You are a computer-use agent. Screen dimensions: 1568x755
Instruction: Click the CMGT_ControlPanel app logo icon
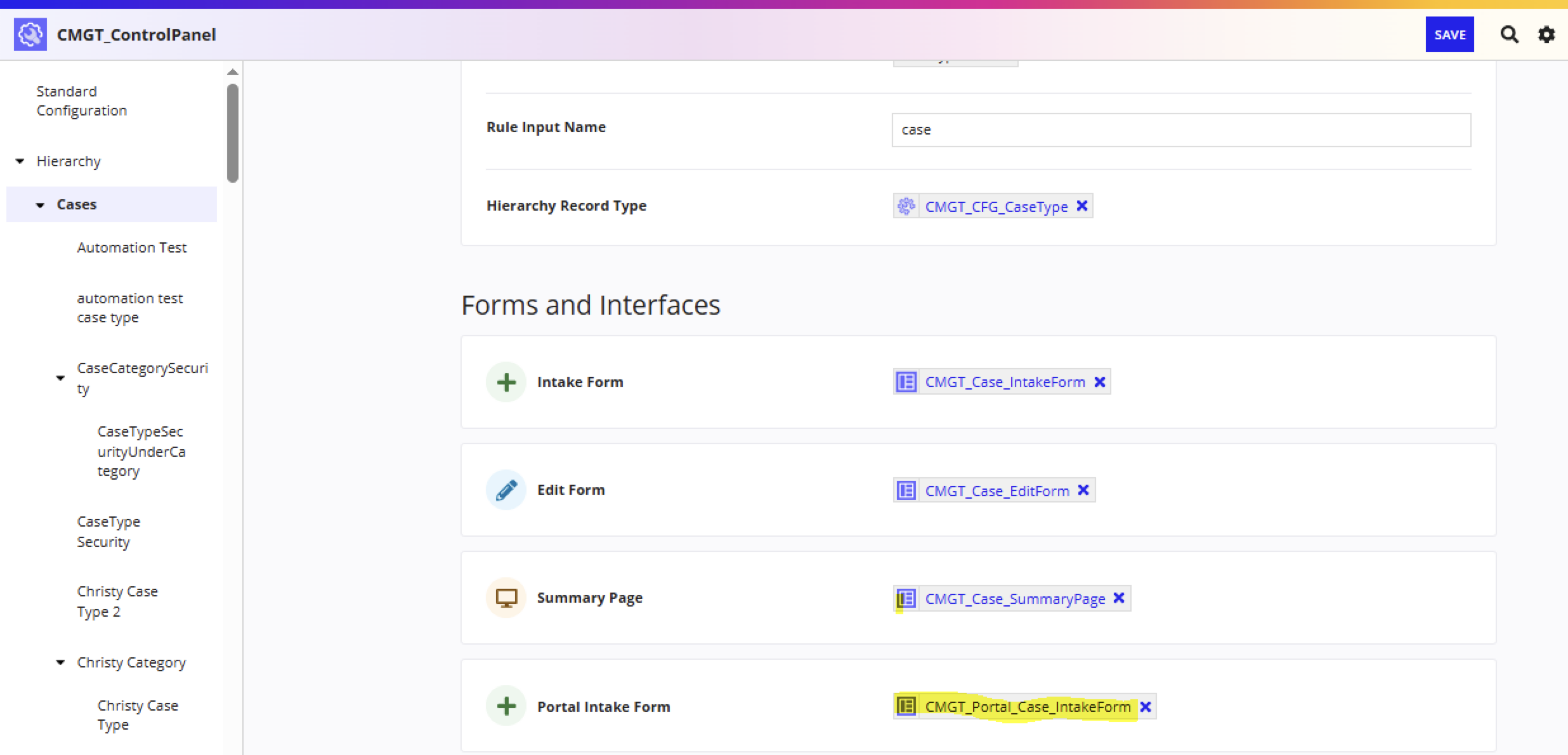(30, 34)
